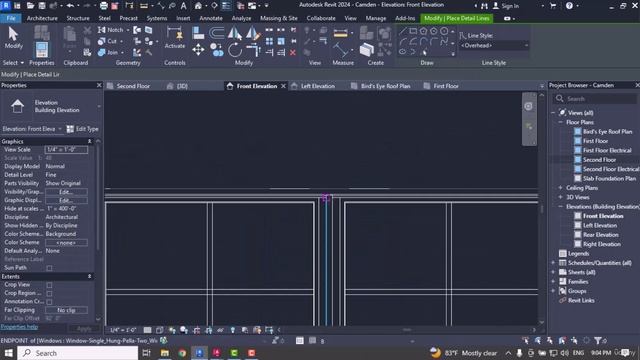640x360 pixels.
Task: Toggle the Sun Path checkbox
Action: (49, 268)
